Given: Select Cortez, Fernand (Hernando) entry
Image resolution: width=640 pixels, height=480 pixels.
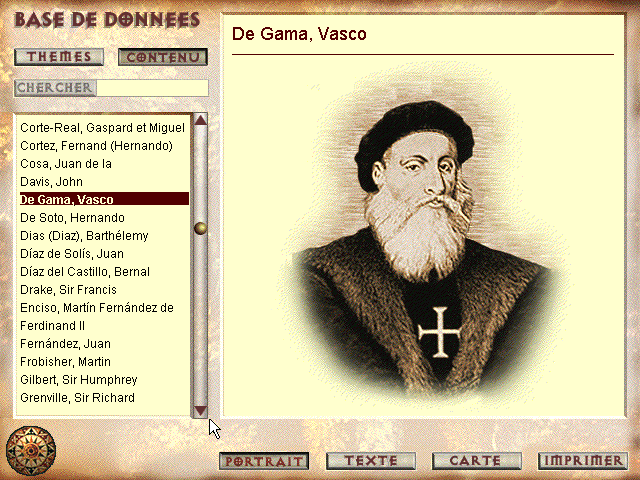Looking at the screenshot, I should 96,146.
